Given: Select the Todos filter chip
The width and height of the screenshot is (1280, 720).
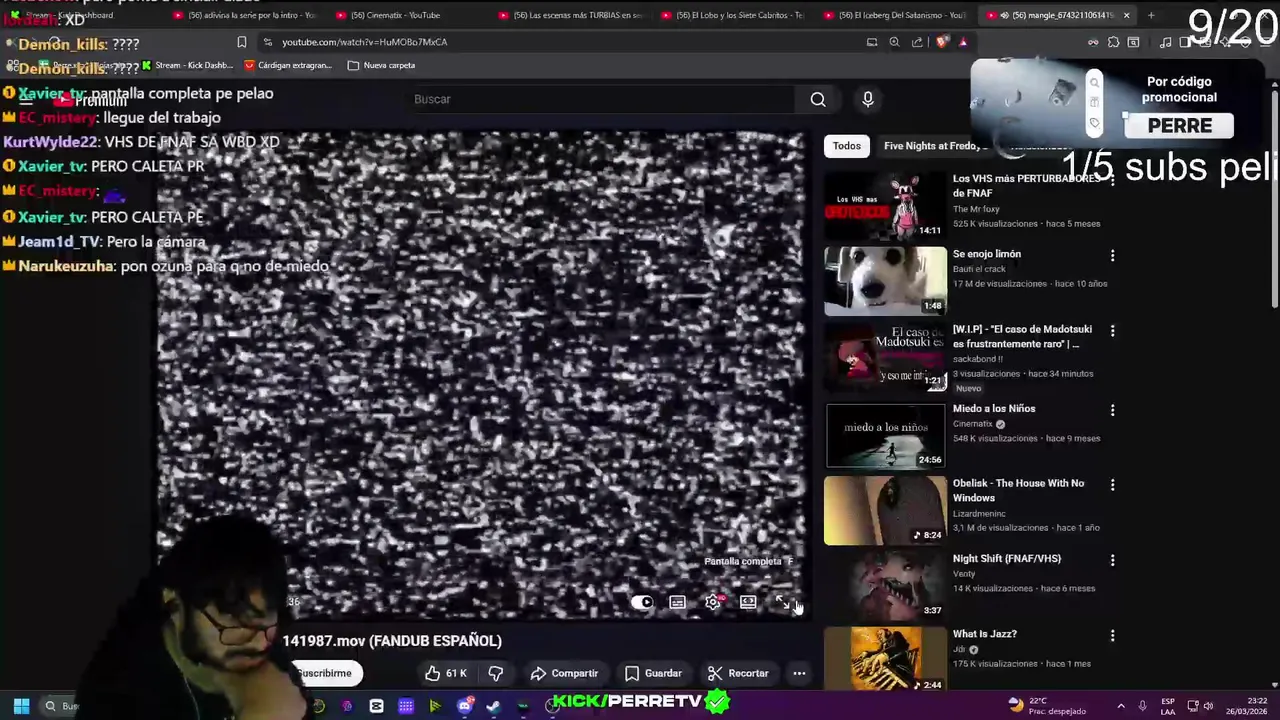Looking at the screenshot, I should pos(847,146).
